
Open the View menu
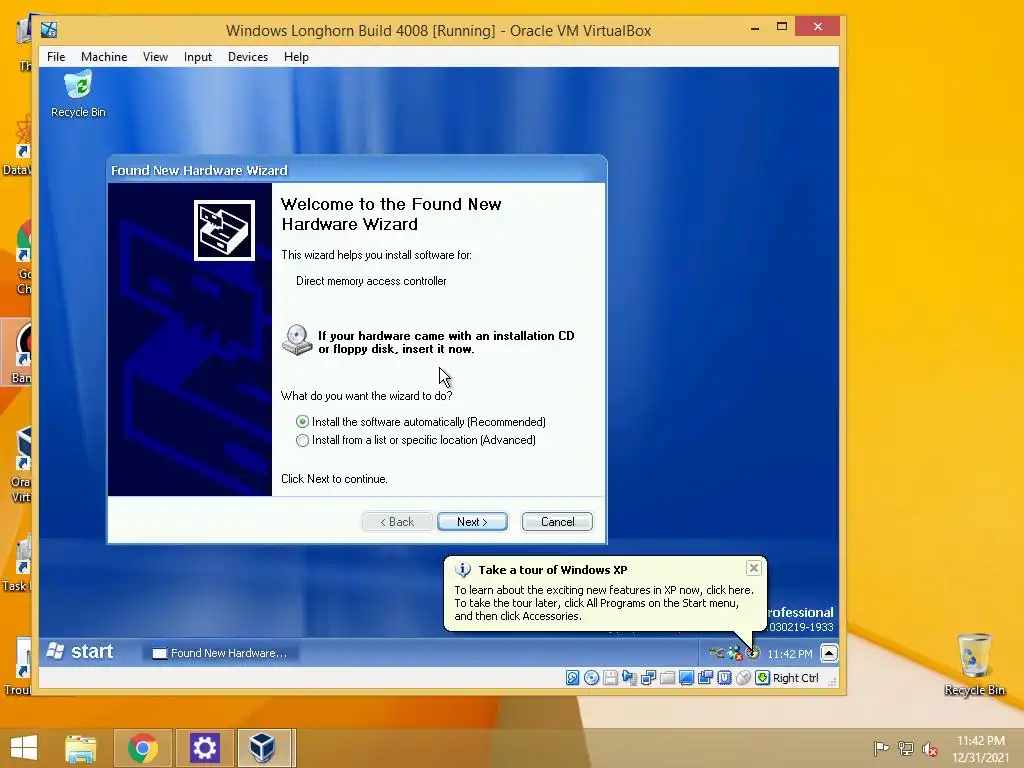coord(155,57)
